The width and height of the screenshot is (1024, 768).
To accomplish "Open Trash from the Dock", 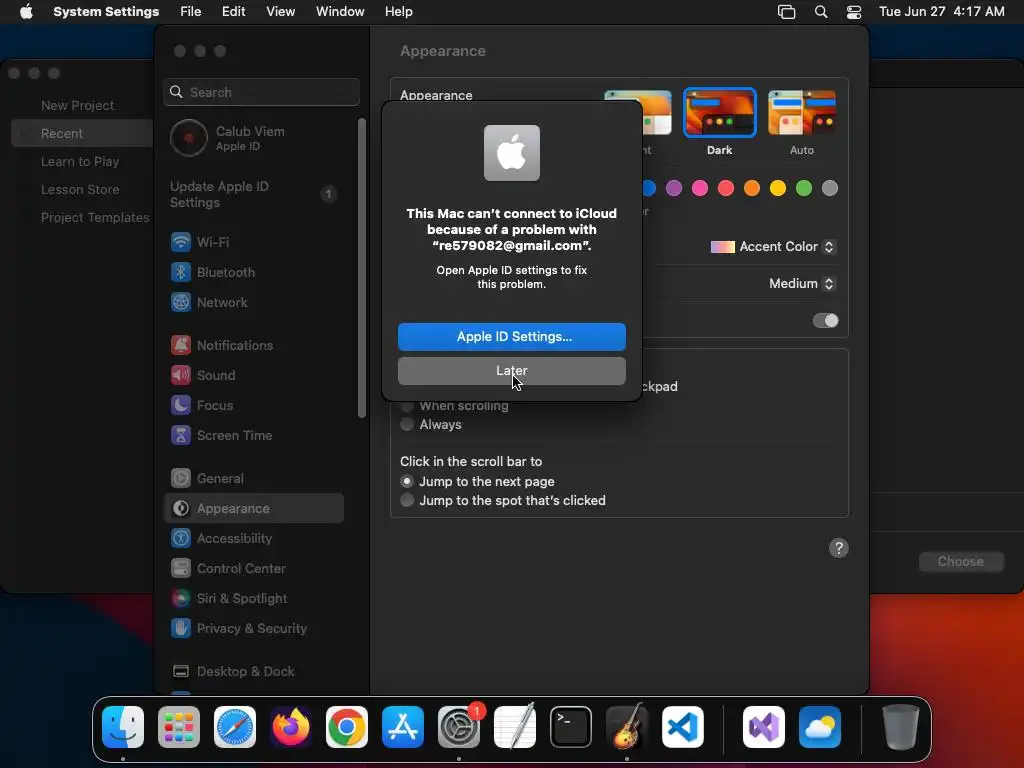I will (901, 727).
